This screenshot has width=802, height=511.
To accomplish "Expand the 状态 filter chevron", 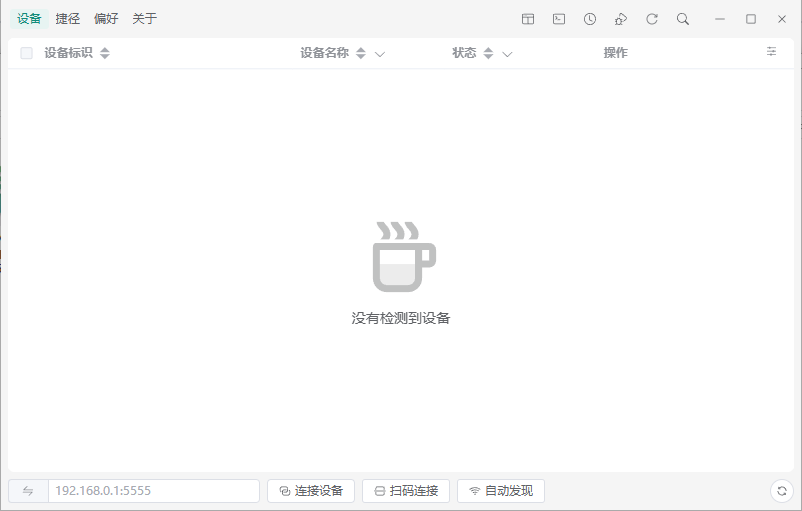I will click(507, 54).
